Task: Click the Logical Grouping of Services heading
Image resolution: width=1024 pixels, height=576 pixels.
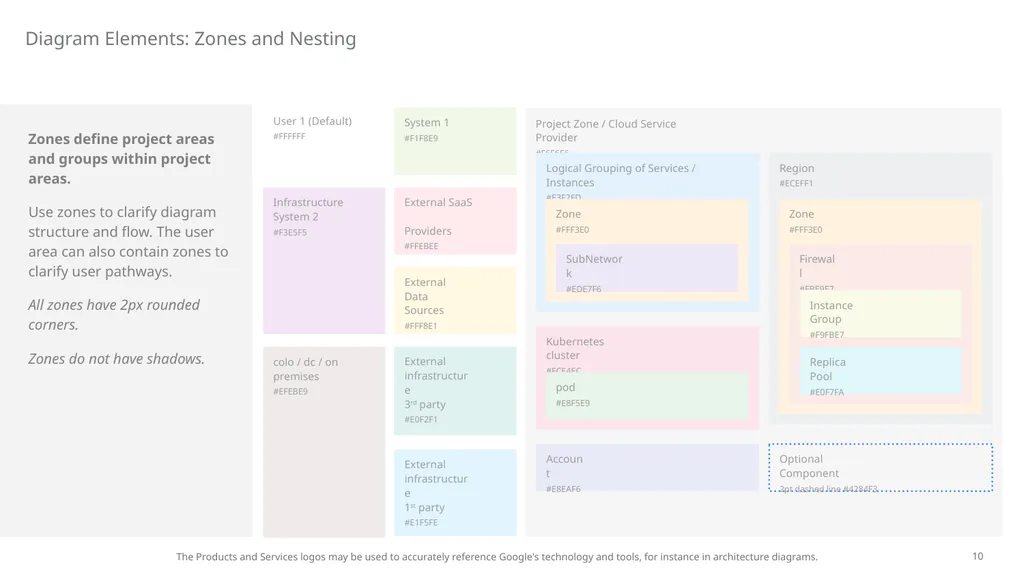Action: pos(620,175)
